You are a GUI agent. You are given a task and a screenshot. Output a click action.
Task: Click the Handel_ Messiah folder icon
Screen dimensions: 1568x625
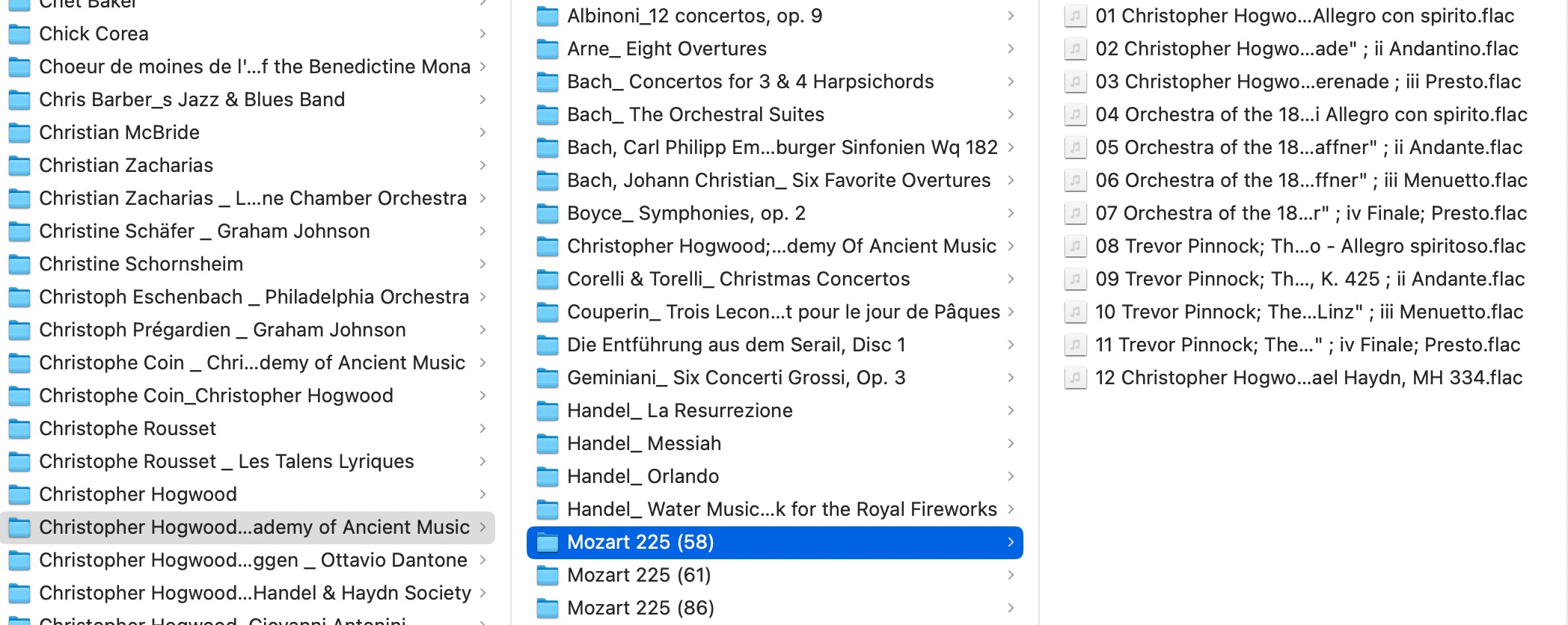(x=548, y=443)
